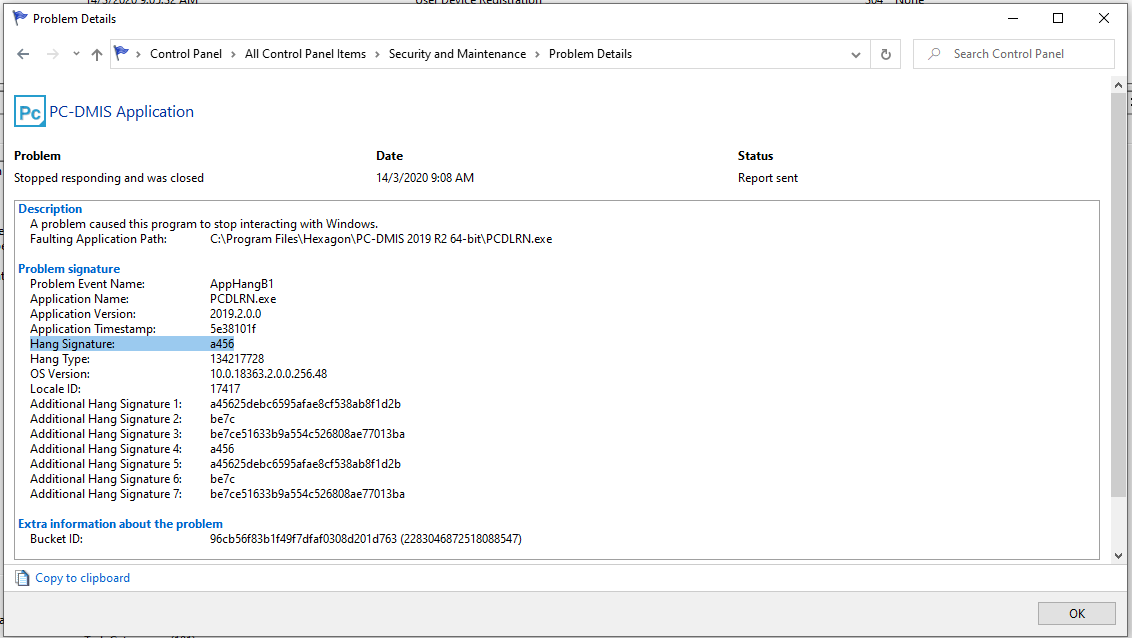
Task: Close the Problem Details window
Action: pyautogui.click(x=1104, y=19)
